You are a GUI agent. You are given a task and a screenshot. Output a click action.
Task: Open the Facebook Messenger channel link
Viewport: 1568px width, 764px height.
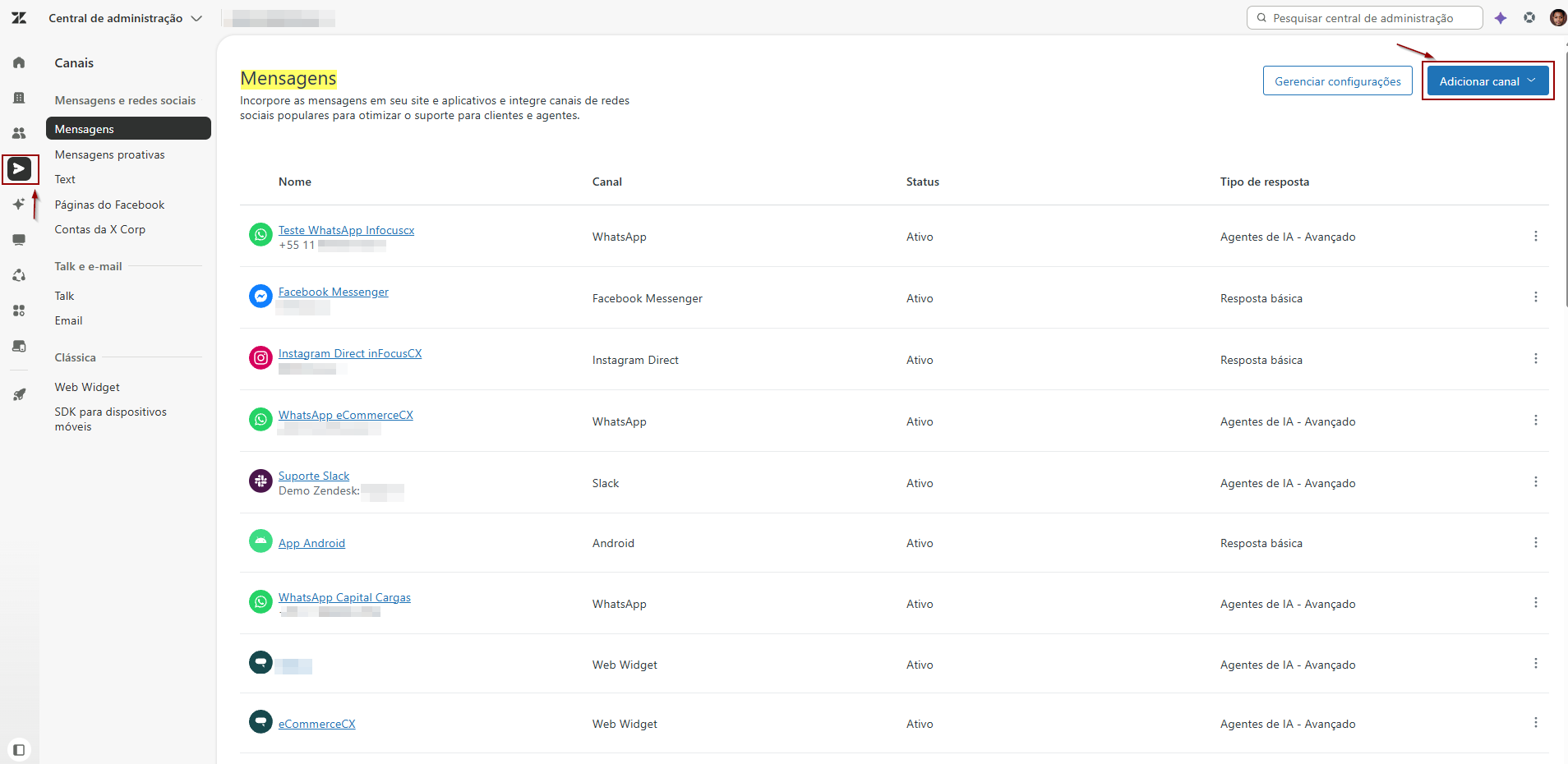[333, 292]
